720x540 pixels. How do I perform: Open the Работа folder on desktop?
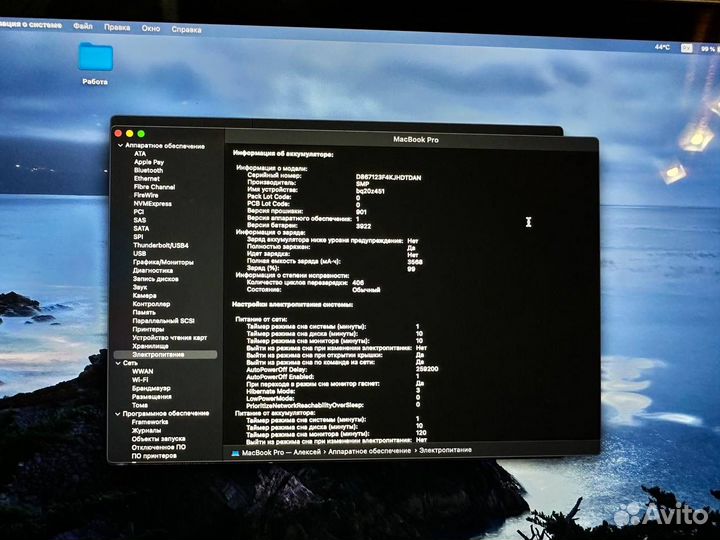click(95, 57)
